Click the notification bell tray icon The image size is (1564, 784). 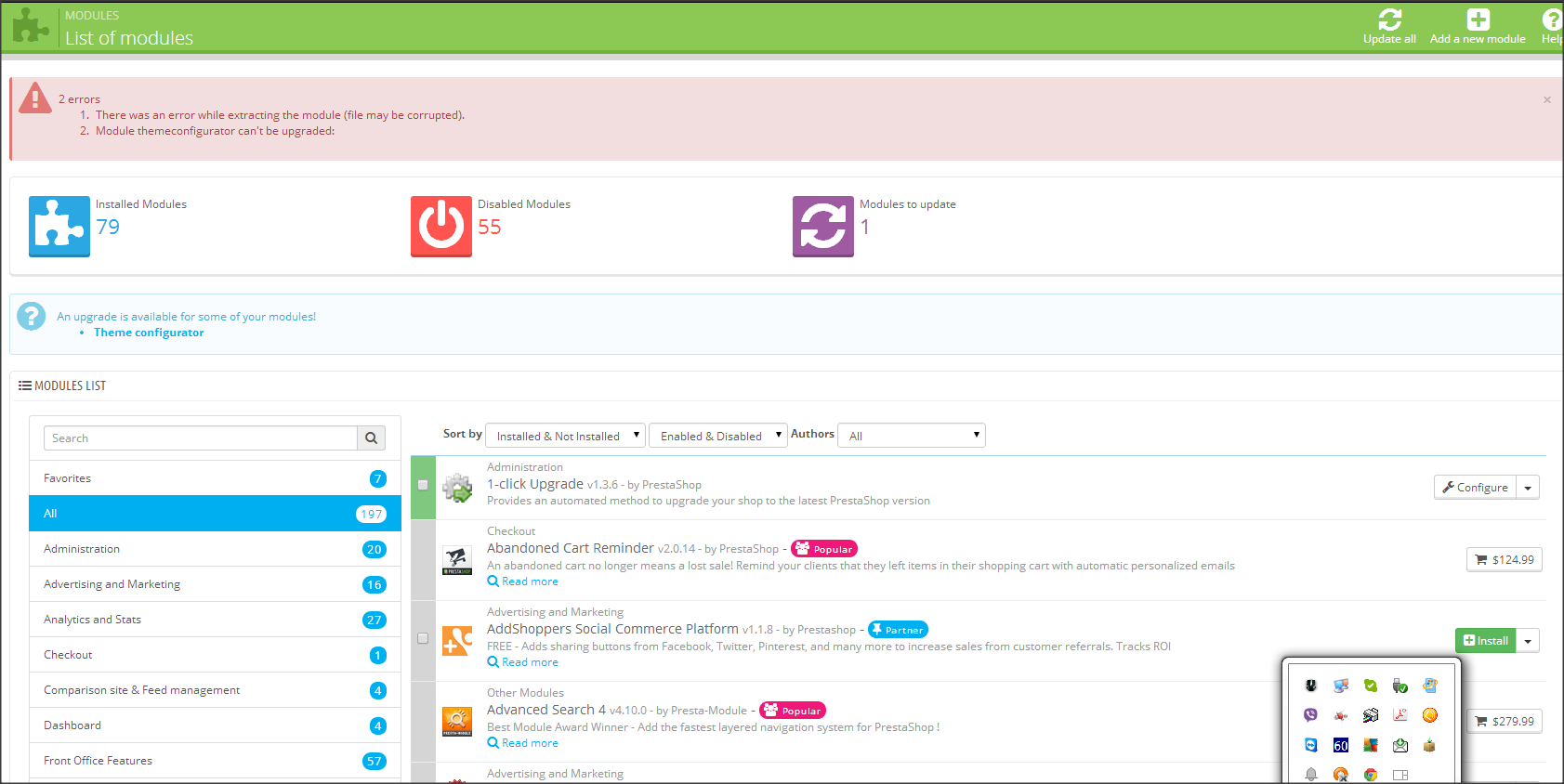coord(1311,775)
